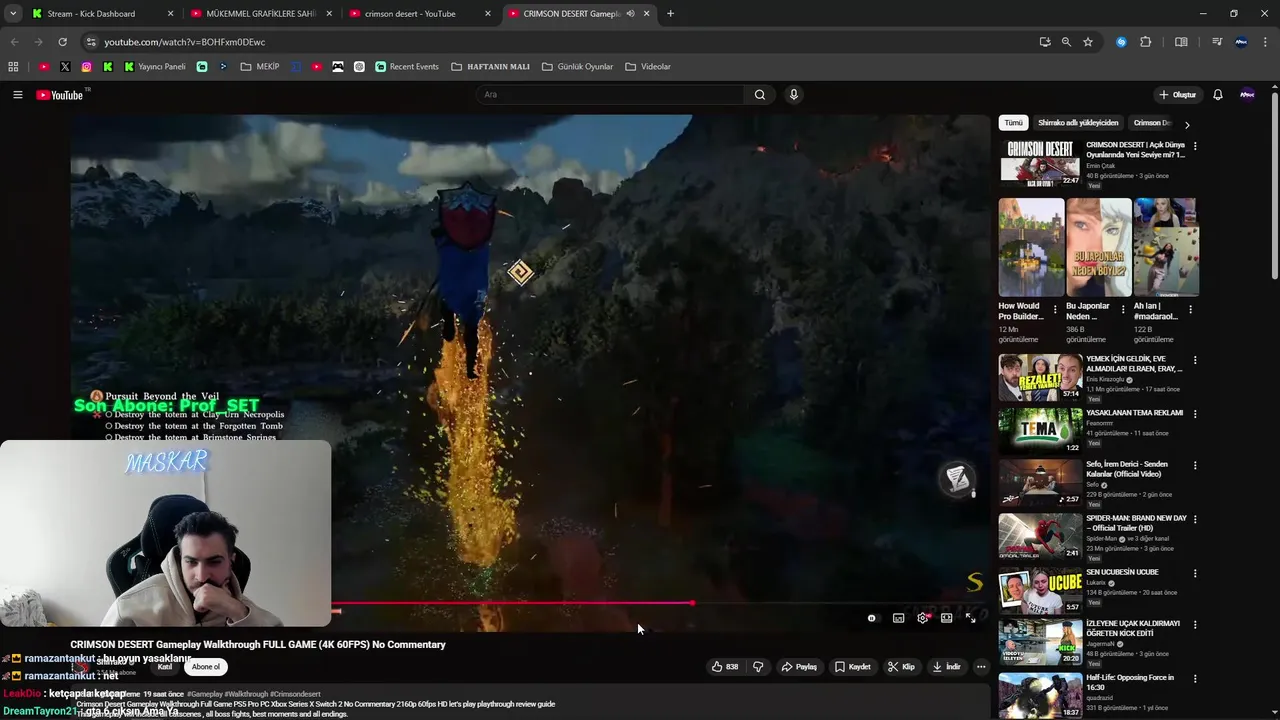Enter fullscreen with the player expand icon

click(970, 618)
